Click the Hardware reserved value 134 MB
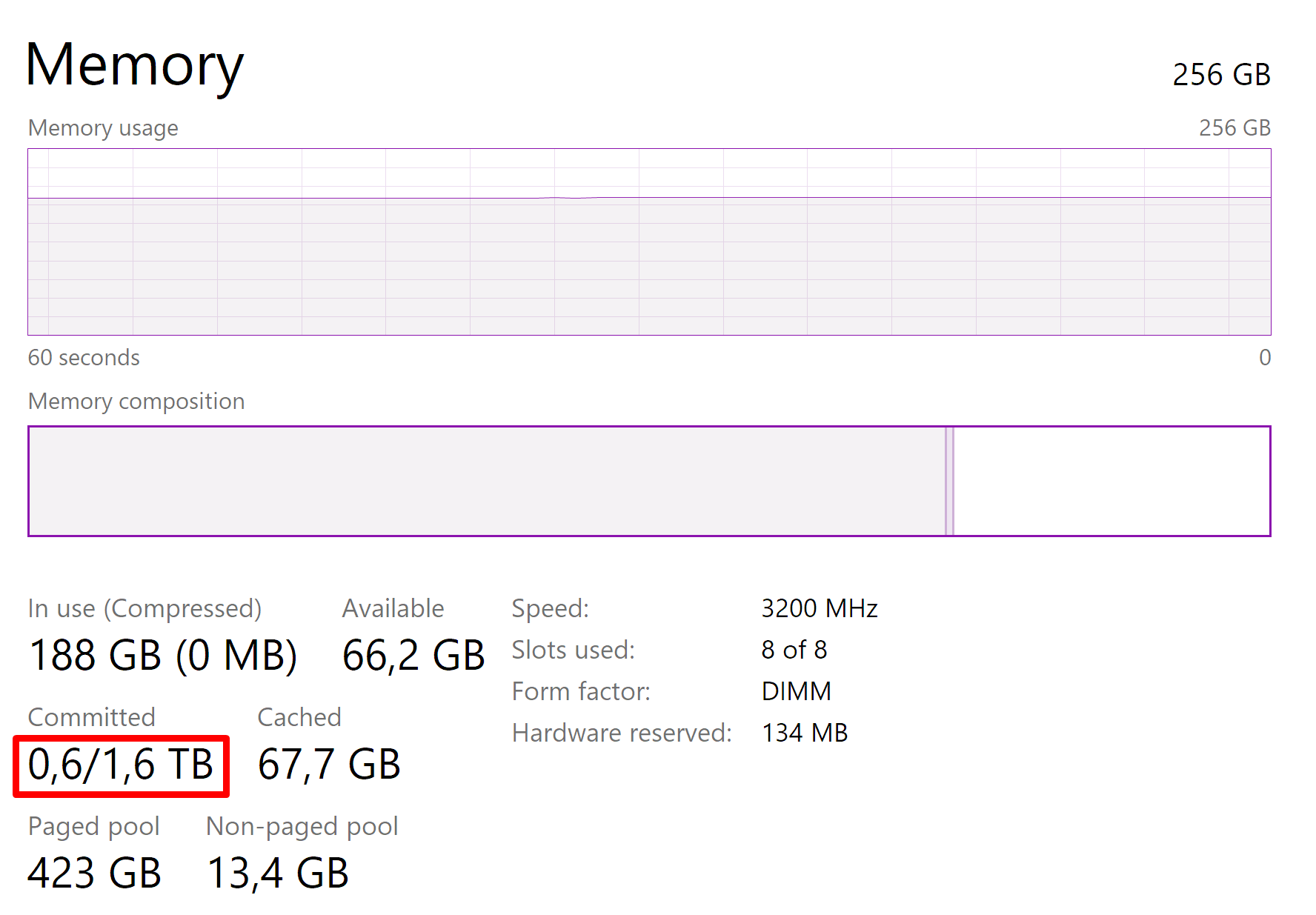This screenshot has height=915, width=1316. coord(804,733)
